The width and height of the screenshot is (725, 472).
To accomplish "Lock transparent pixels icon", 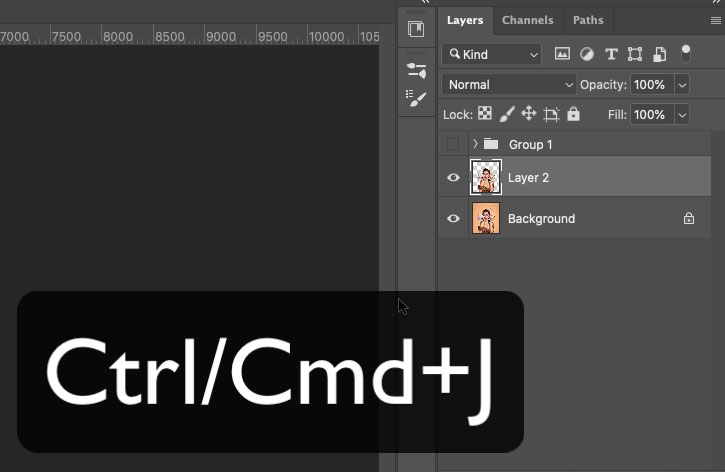I will pos(485,113).
